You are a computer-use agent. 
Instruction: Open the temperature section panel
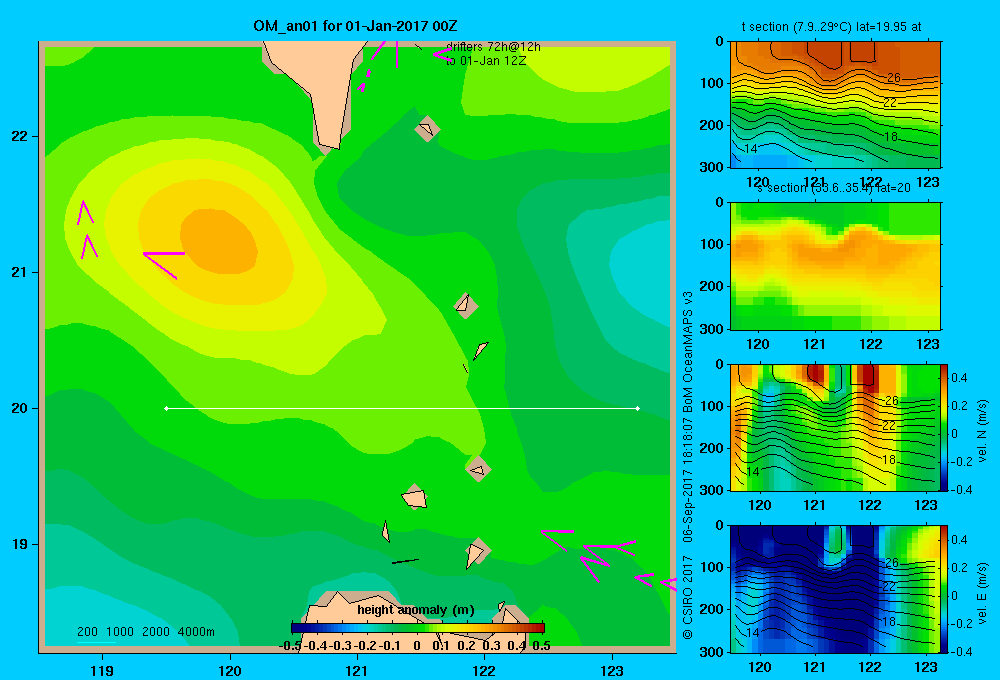point(835,105)
